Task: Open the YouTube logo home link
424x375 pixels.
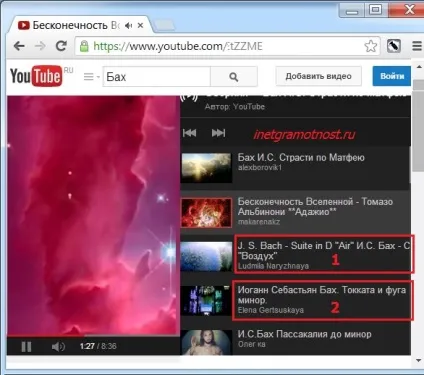Action: click(x=37, y=76)
